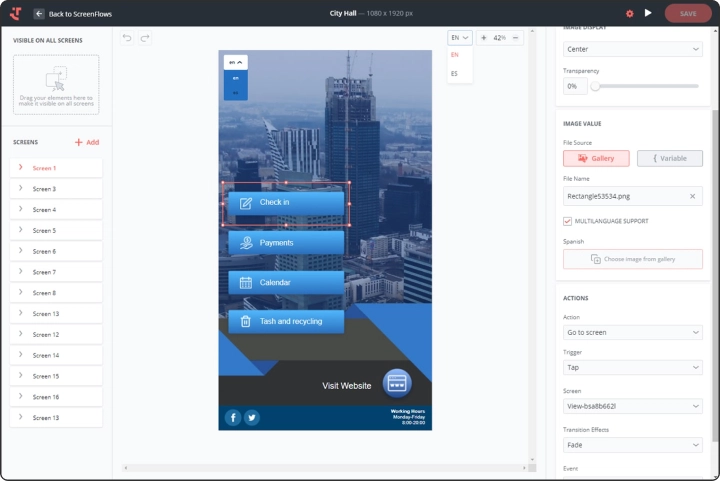Select Screen 16 in the list
Screen dimensions: 720x481
(56, 397)
